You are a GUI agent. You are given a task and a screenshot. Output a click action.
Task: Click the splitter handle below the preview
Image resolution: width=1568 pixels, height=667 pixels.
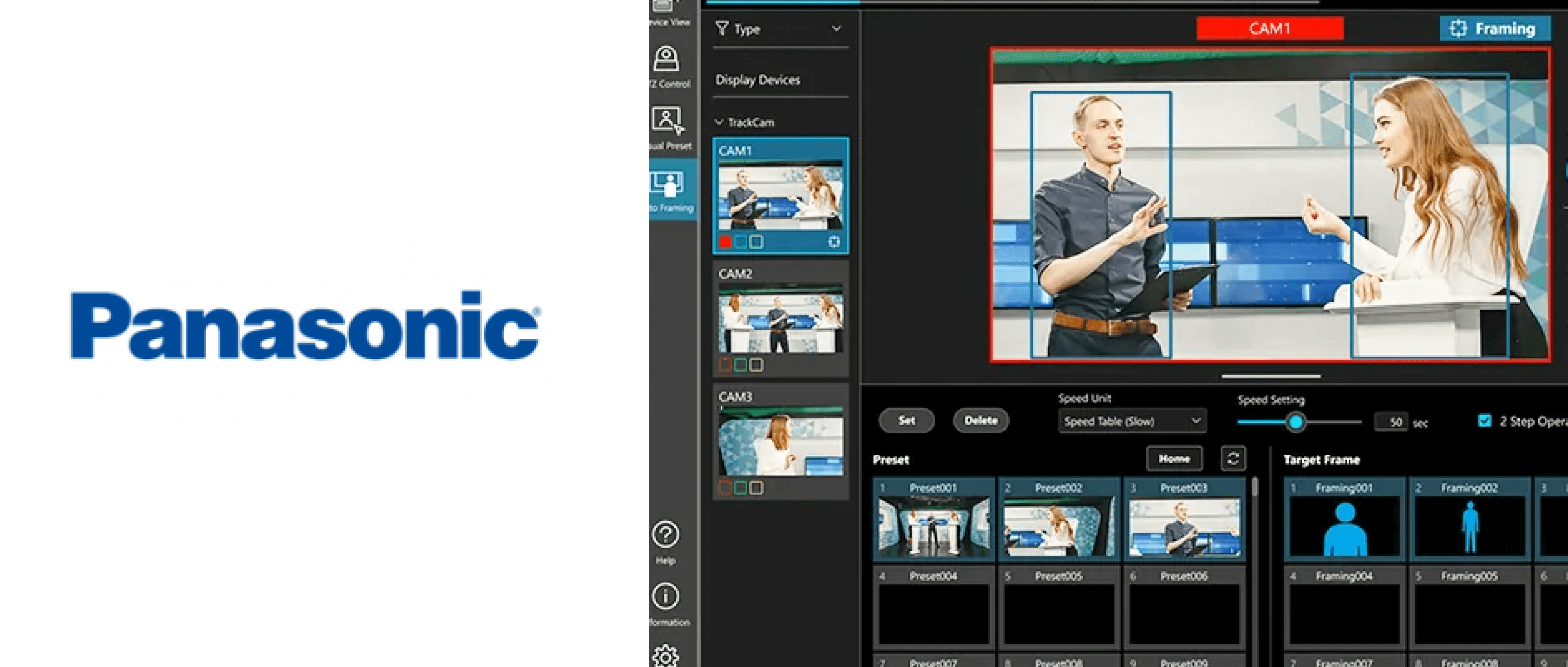[1270, 377]
